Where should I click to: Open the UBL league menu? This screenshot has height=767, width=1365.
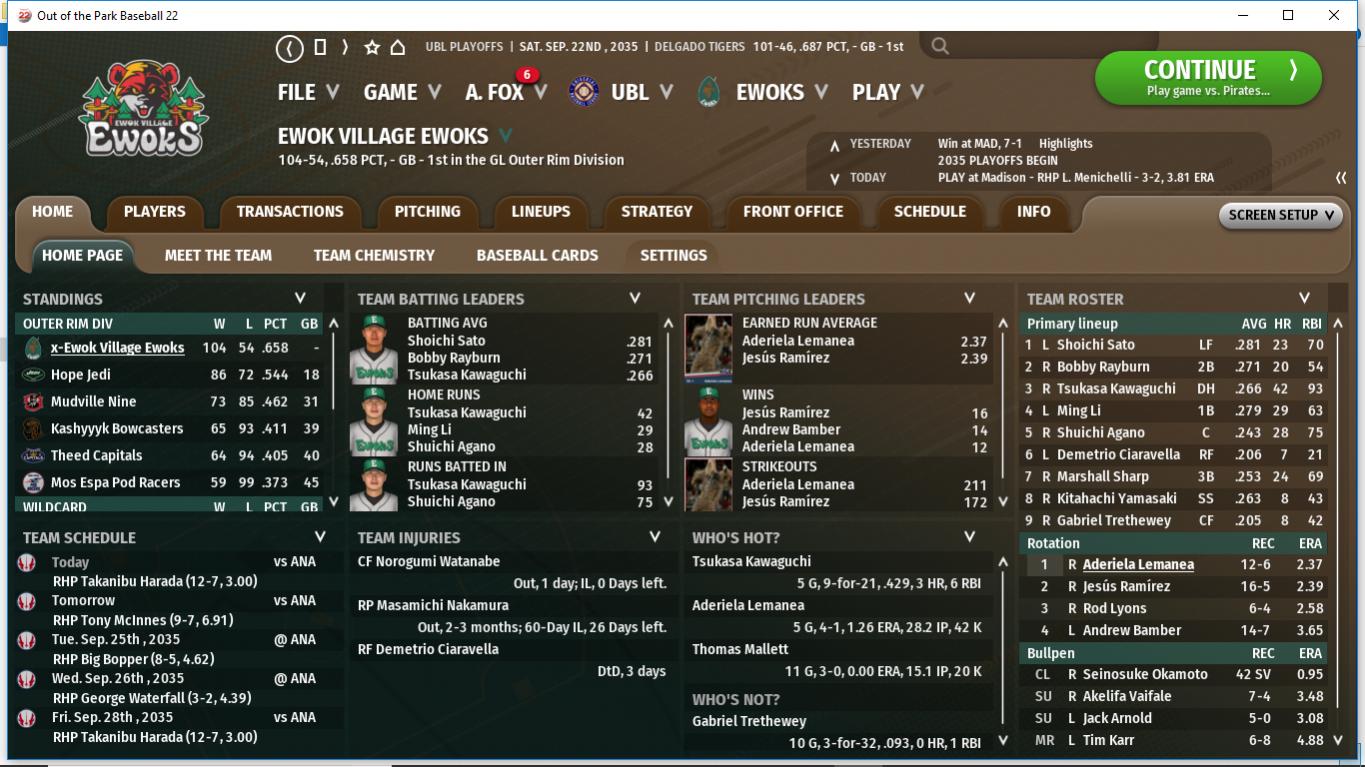(x=642, y=92)
